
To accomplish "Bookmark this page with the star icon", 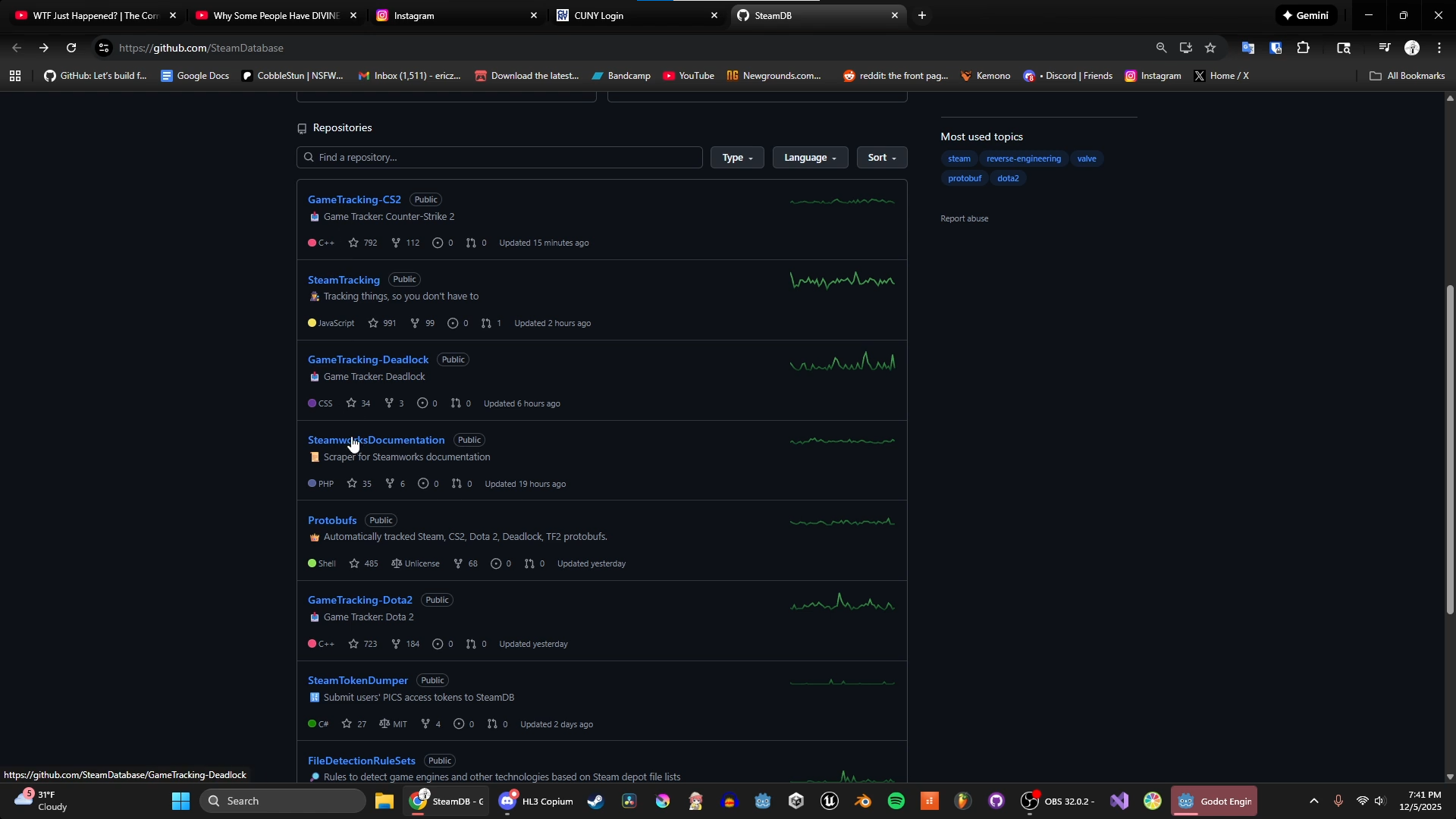I will pos(1210,48).
